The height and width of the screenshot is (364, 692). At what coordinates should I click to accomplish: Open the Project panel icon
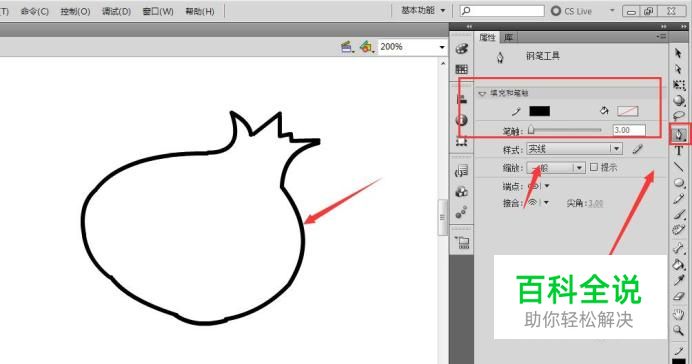pos(463,242)
